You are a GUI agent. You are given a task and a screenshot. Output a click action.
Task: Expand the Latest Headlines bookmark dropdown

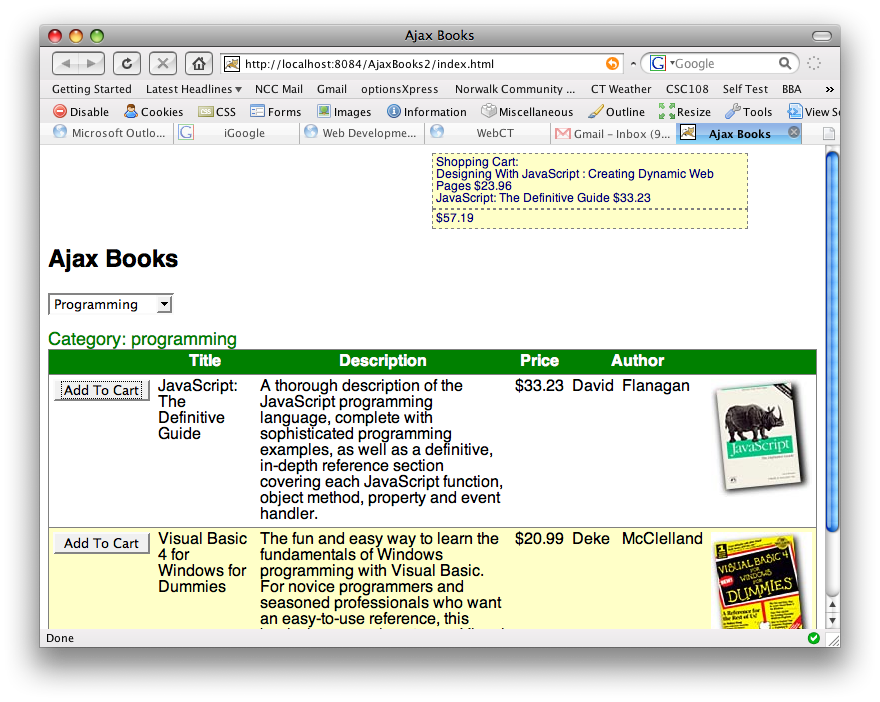coord(194,89)
